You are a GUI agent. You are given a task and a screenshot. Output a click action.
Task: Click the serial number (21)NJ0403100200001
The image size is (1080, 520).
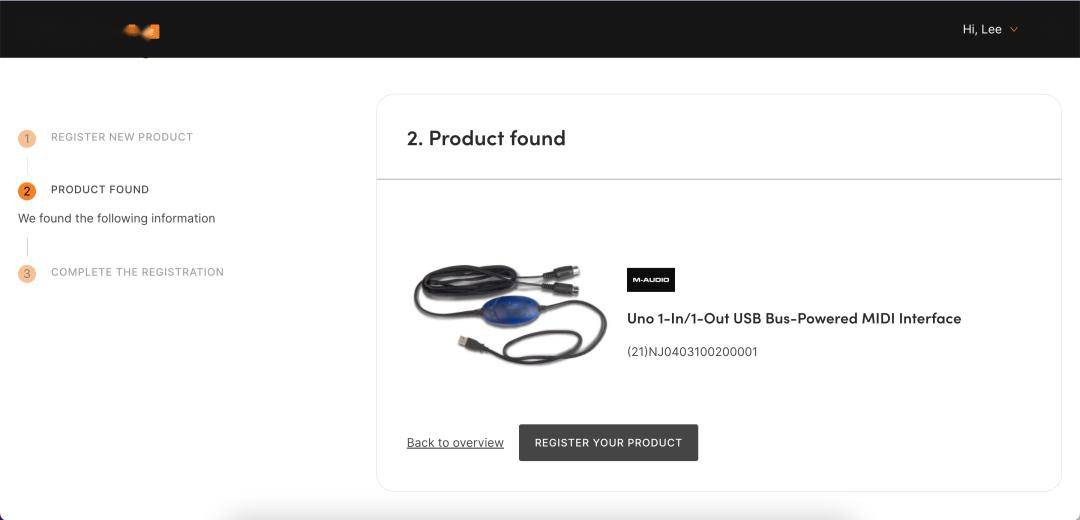click(692, 352)
